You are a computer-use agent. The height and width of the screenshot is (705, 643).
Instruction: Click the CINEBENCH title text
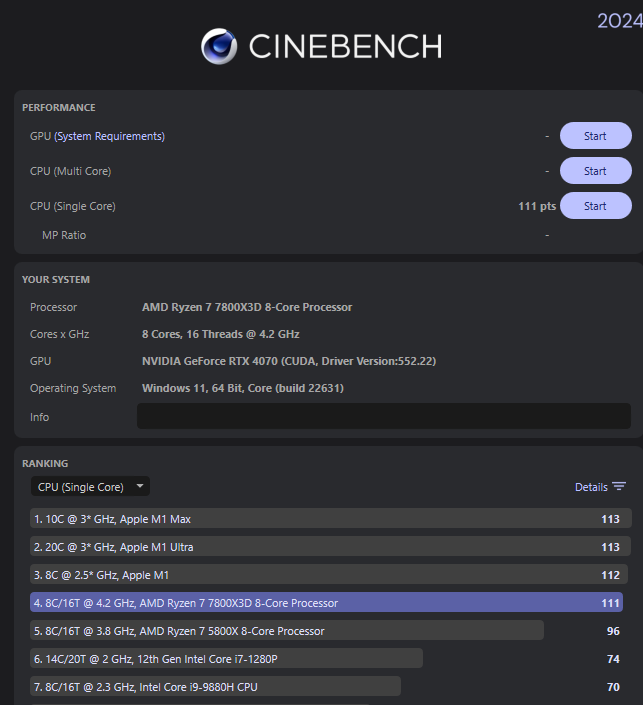tap(345, 46)
